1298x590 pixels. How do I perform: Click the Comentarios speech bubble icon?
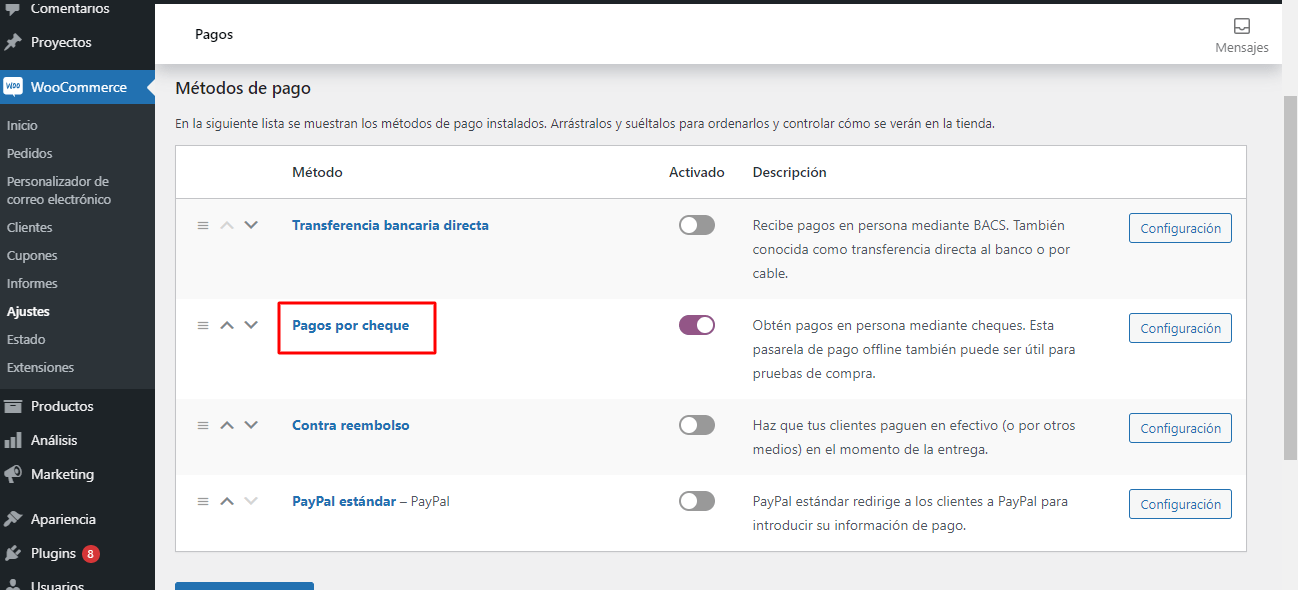(13, 9)
